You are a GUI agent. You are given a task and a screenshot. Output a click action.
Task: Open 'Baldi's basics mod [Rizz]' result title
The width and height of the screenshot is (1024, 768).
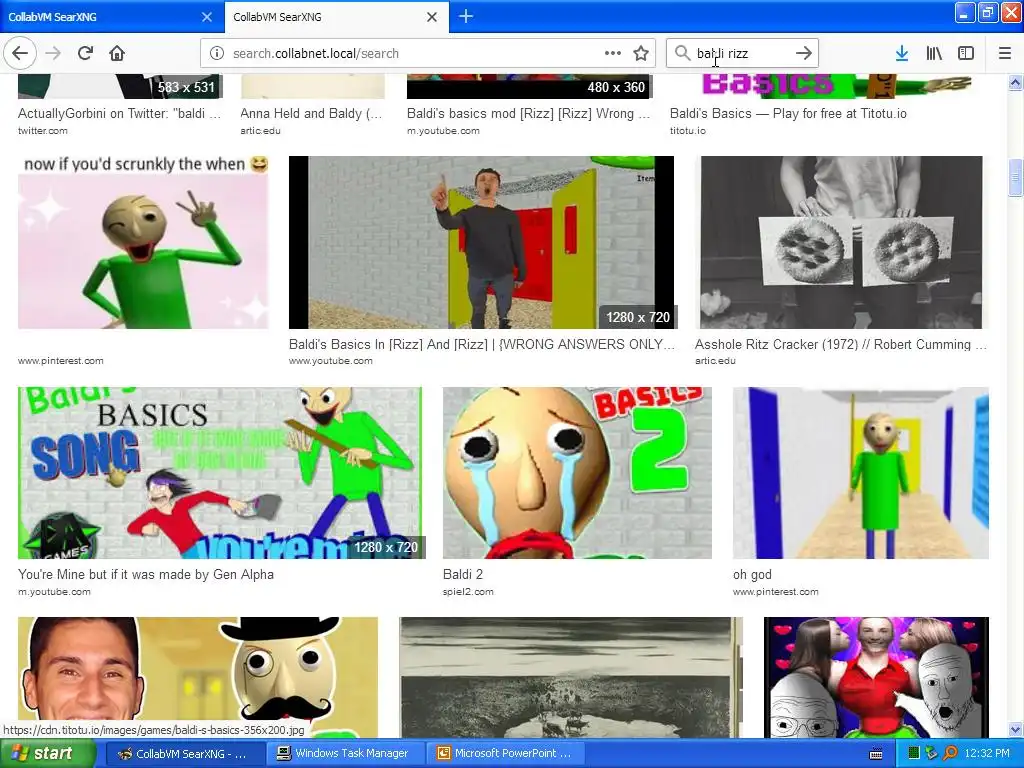pyautogui.click(x=528, y=114)
